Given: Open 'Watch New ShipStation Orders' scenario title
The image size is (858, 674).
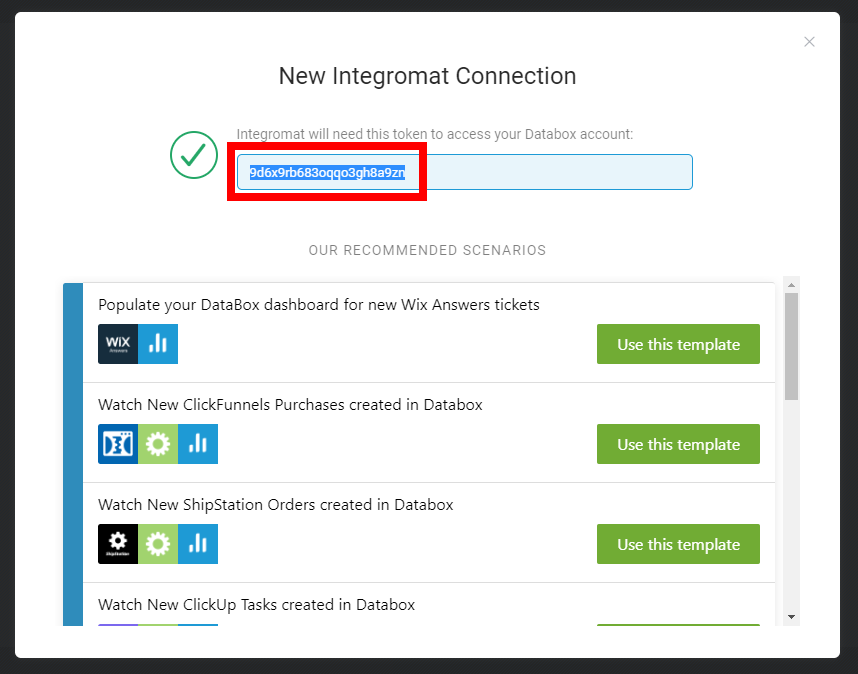Looking at the screenshot, I should 275,505.
